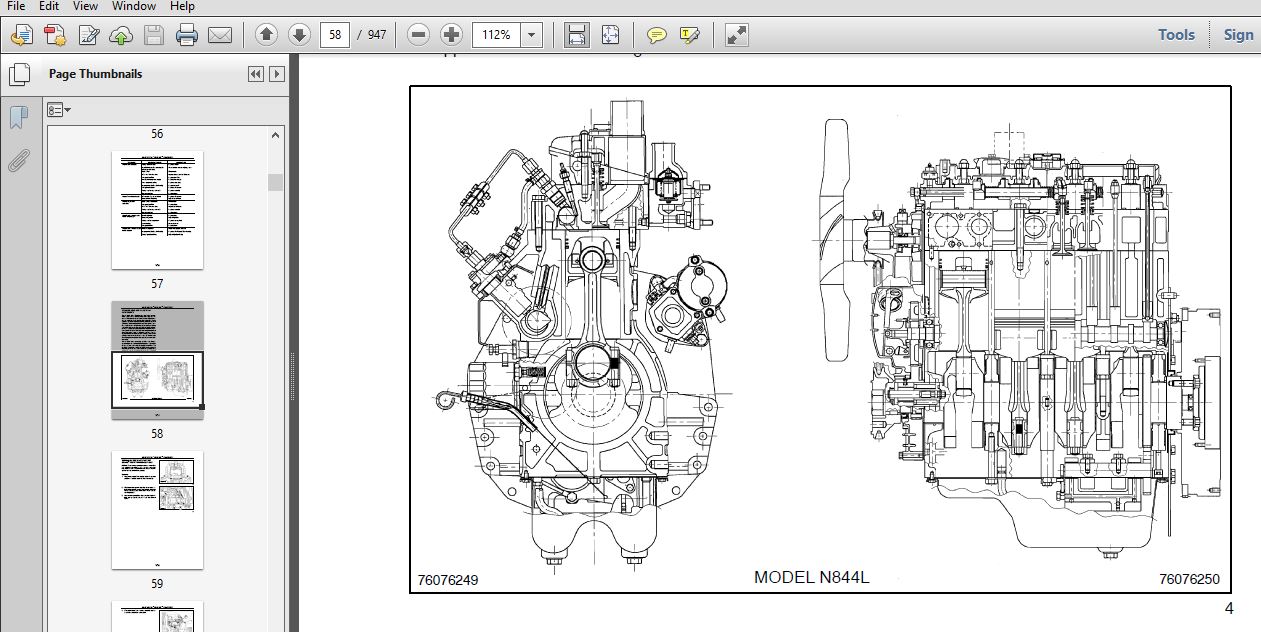Add a sticky note comment

[656, 35]
